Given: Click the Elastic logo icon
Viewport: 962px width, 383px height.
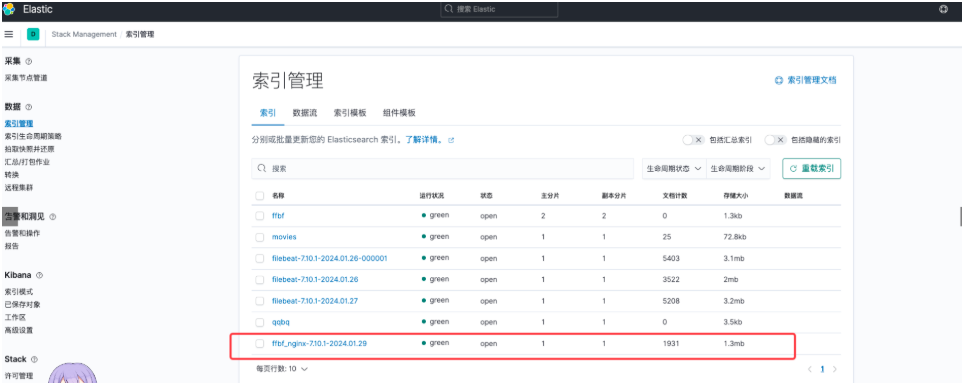Looking at the screenshot, I should pos(9,9).
